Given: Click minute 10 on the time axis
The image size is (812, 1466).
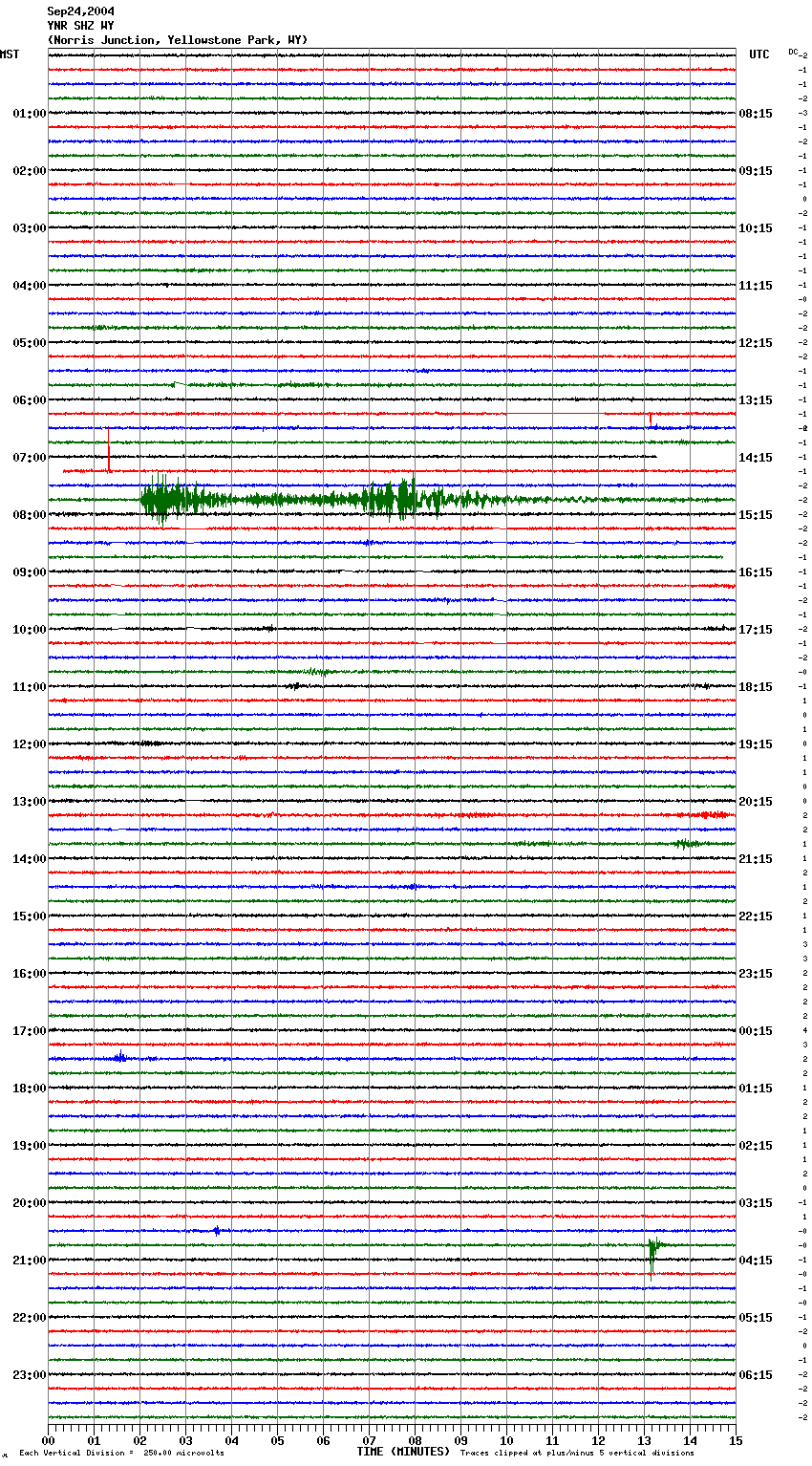Looking at the screenshot, I should pos(507,1440).
